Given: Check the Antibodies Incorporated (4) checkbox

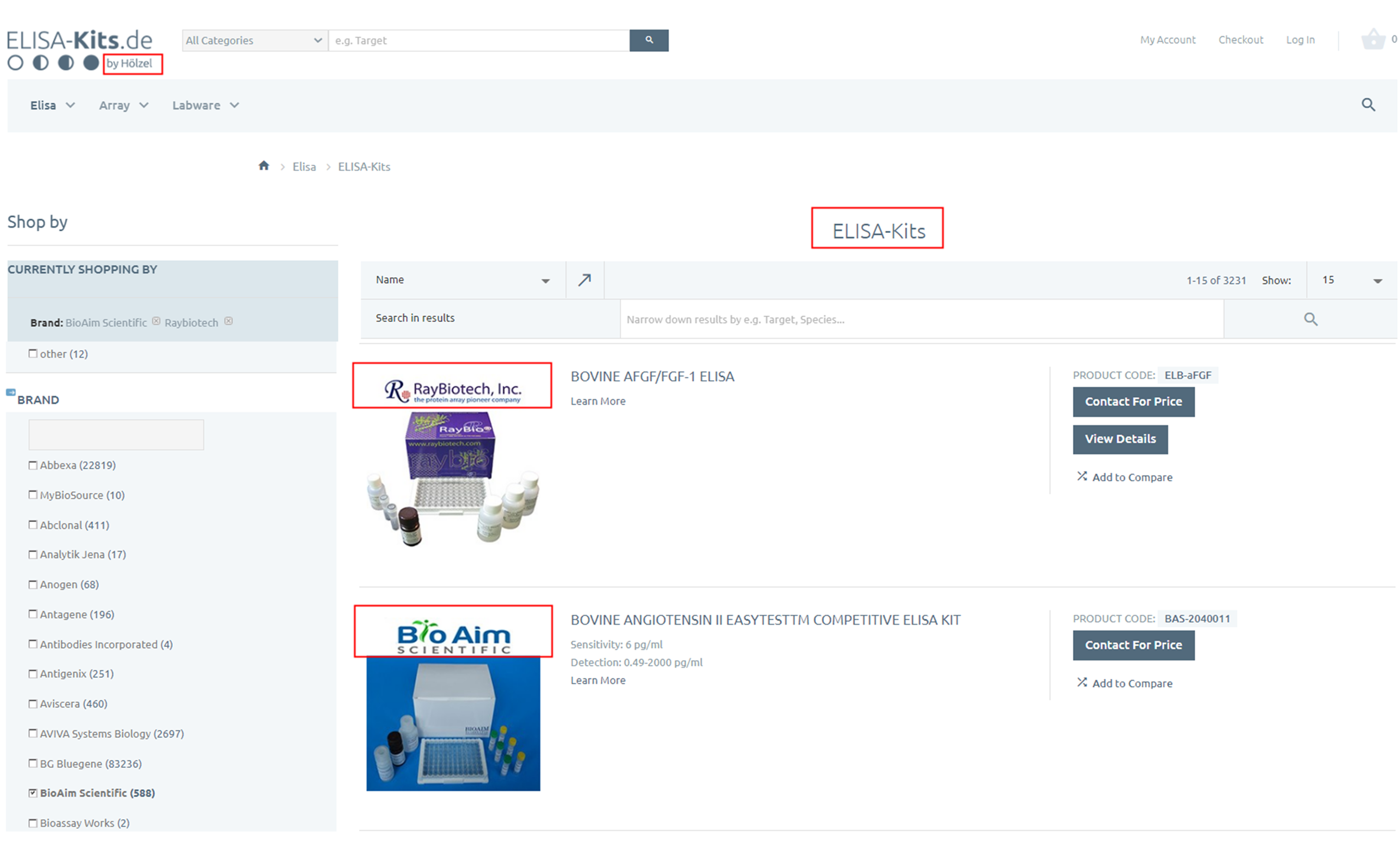Looking at the screenshot, I should point(33,644).
